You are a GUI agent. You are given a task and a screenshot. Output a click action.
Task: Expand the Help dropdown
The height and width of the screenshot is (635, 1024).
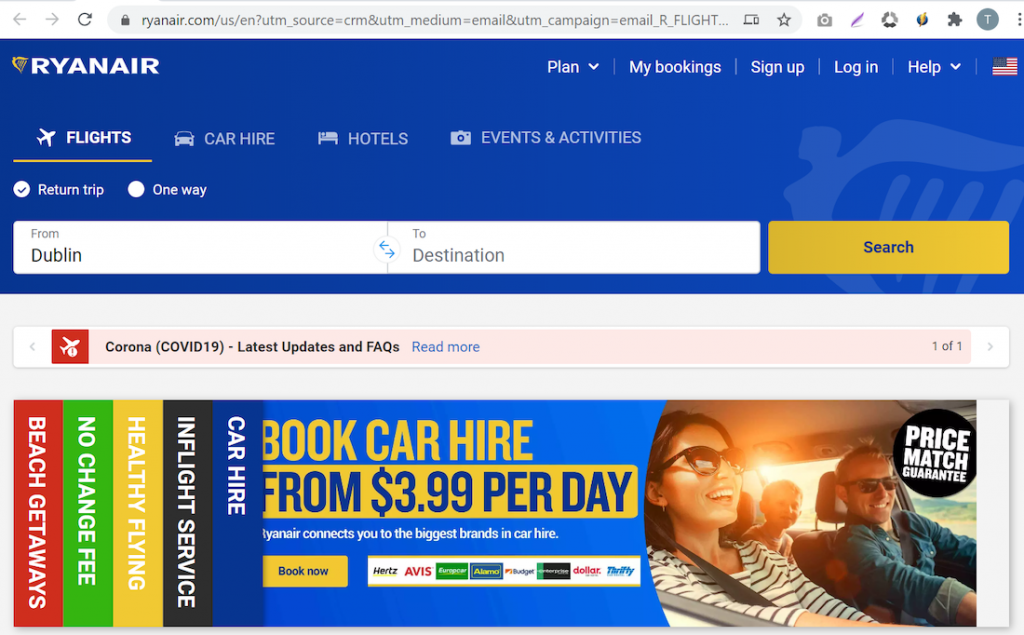[932, 66]
